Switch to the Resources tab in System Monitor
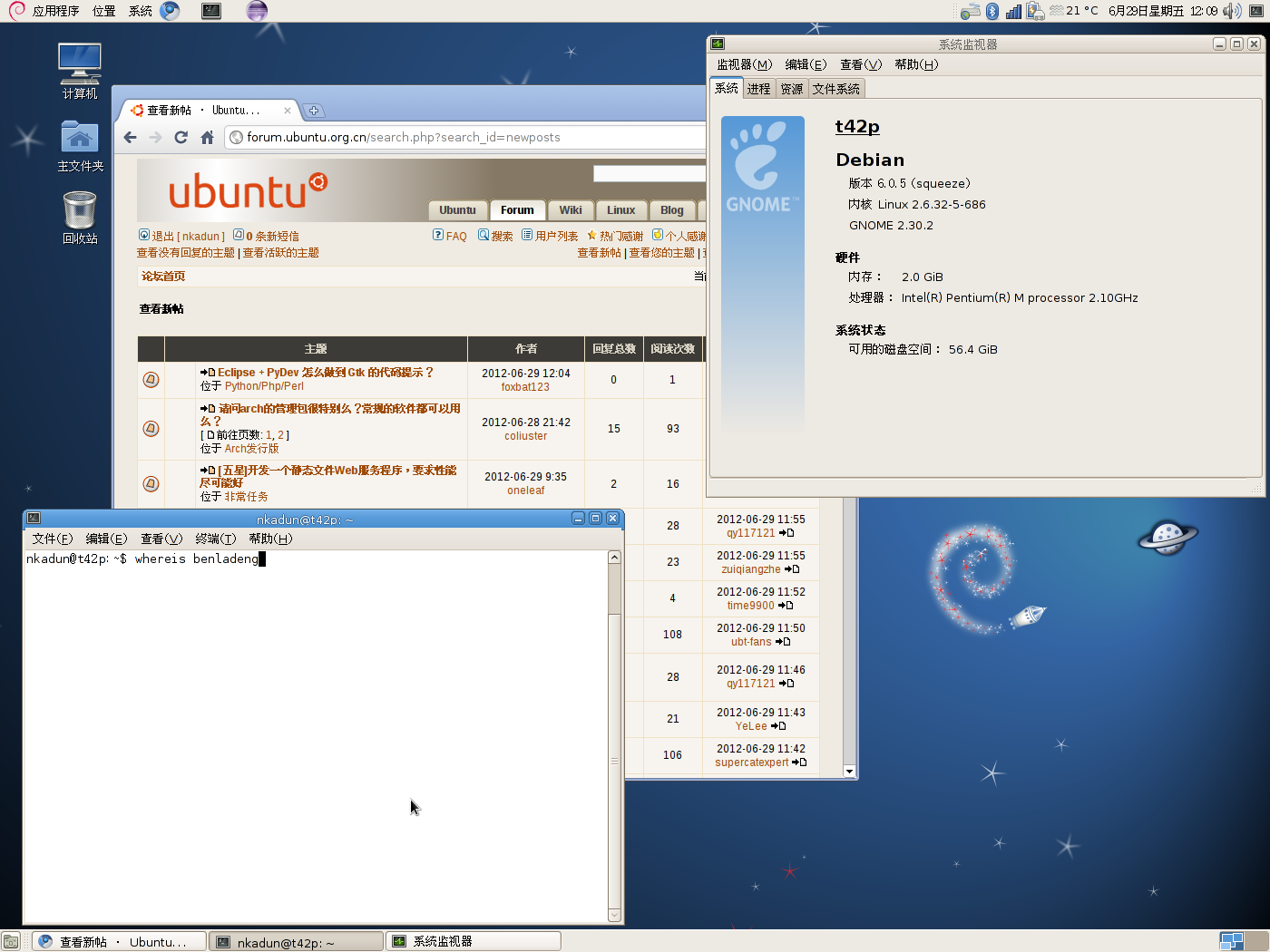1270x952 pixels. point(792,89)
